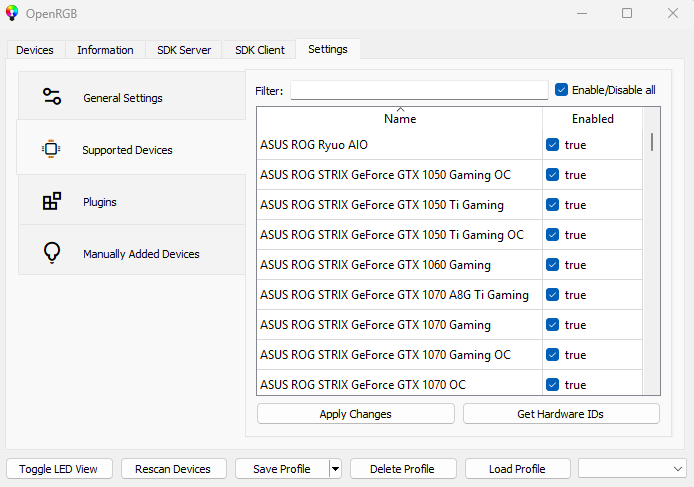
Task: Click the Enabled column header
Action: coord(592,119)
